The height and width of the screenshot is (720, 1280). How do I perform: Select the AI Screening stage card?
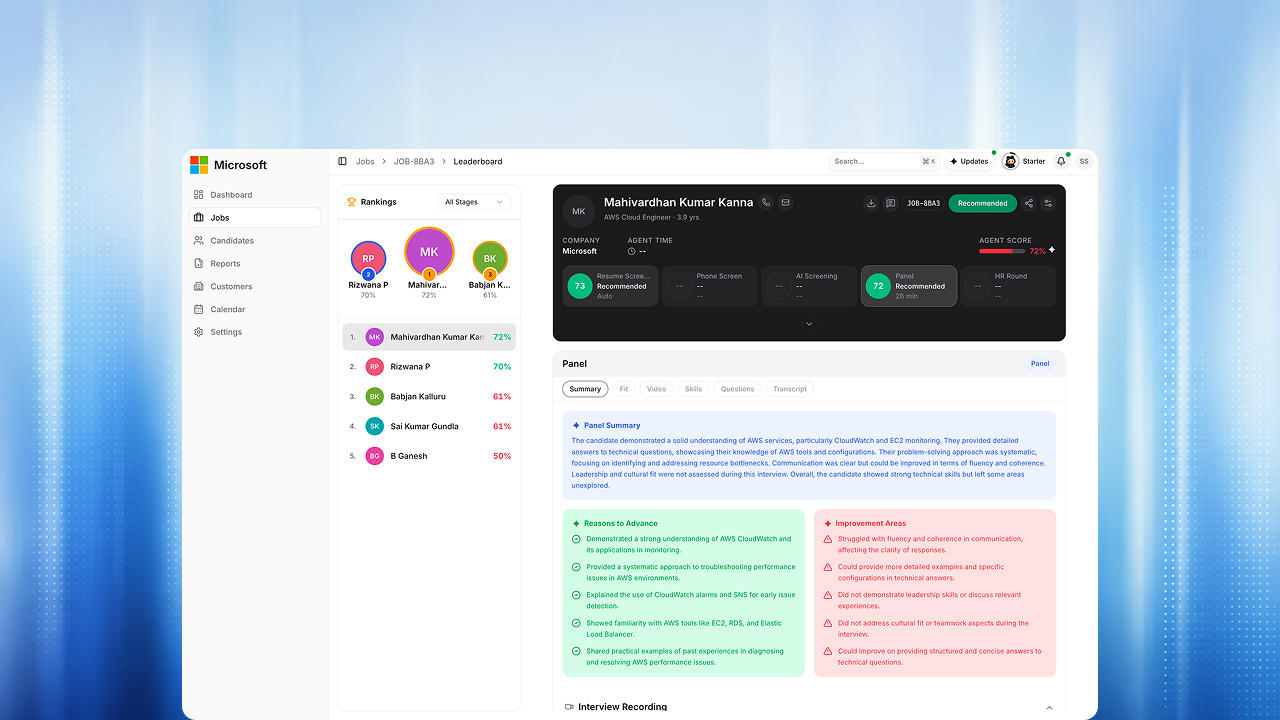click(x=809, y=286)
